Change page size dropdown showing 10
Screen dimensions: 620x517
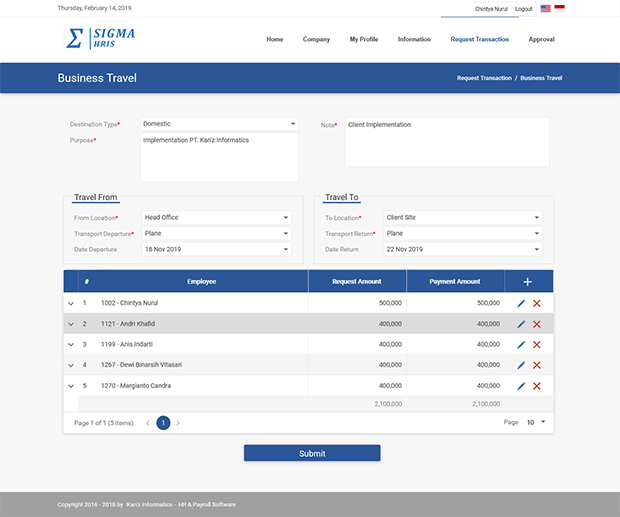click(536, 423)
